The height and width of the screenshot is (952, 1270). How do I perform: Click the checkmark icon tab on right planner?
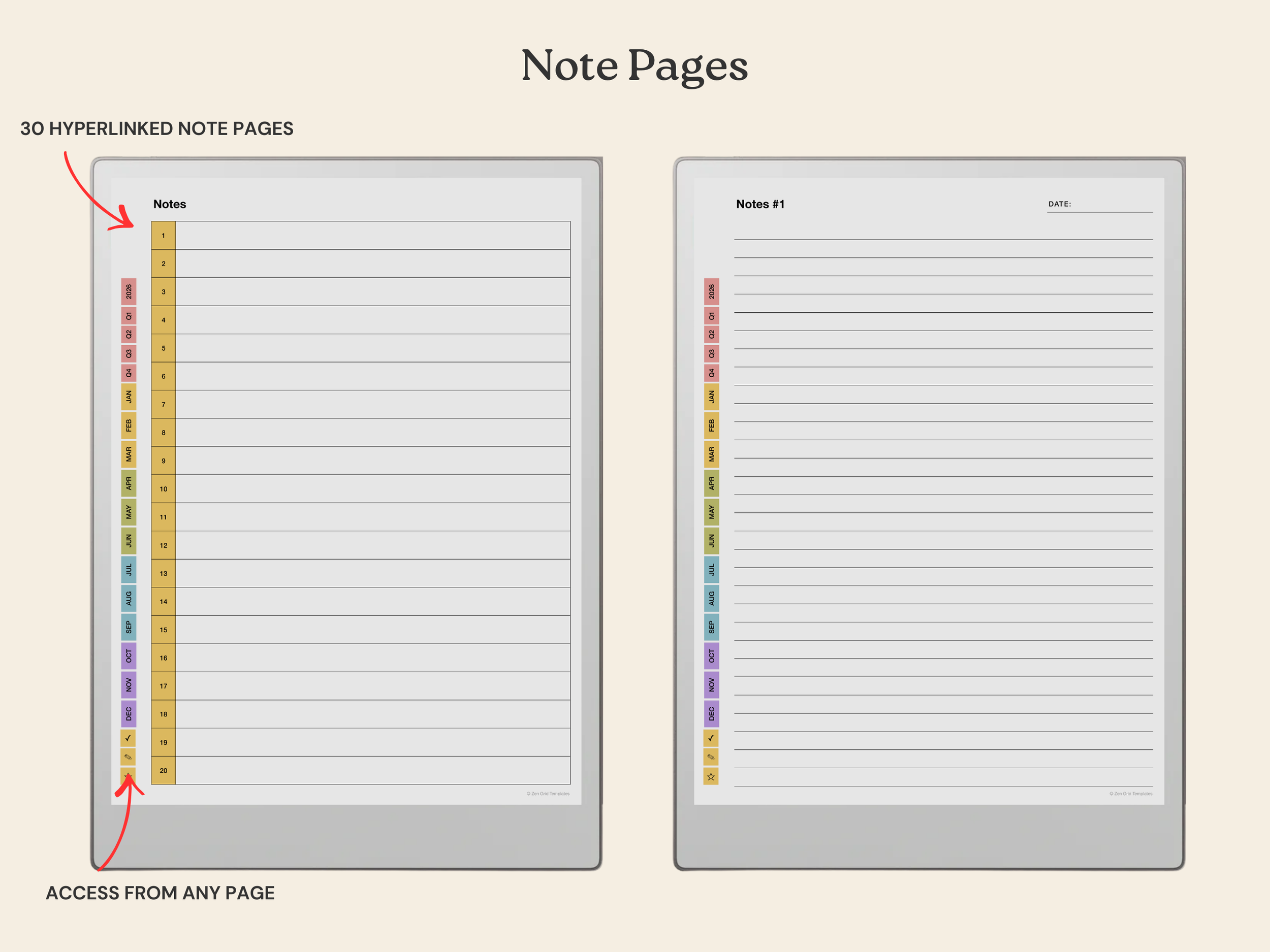tap(711, 738)
